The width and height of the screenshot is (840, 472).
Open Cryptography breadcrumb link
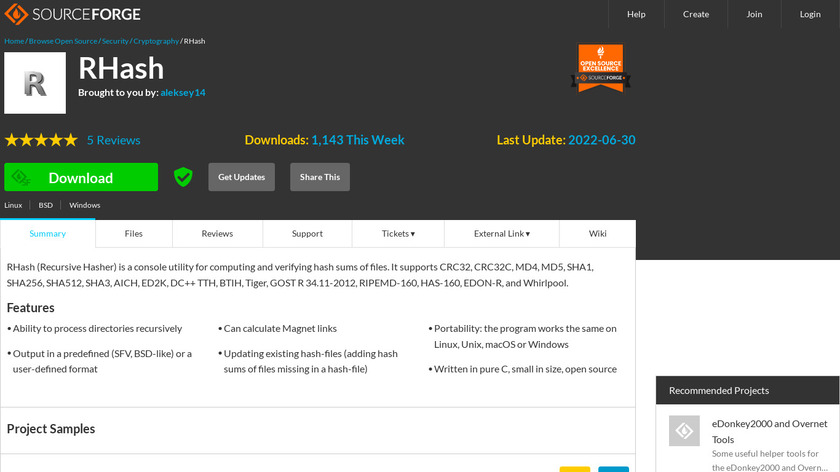click(156, 41)
